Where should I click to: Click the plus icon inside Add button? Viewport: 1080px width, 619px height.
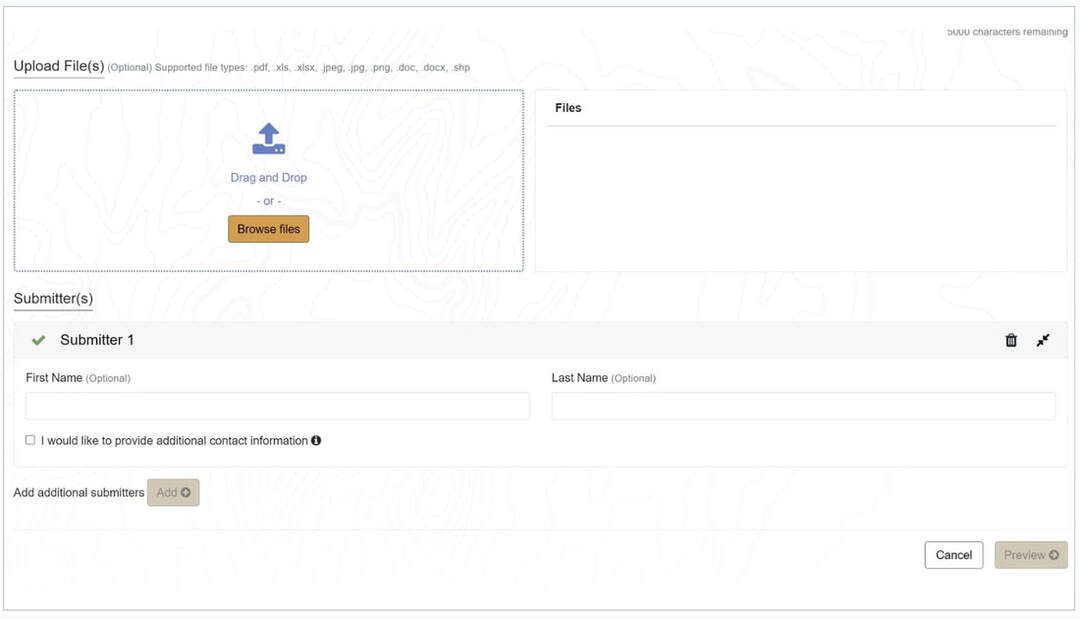coord(186,492)
